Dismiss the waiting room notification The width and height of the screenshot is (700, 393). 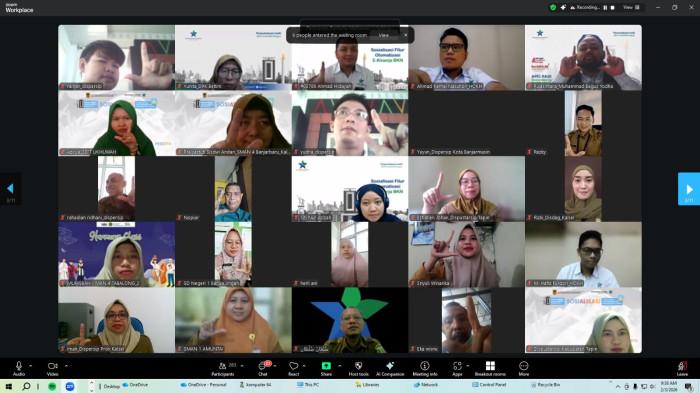click(x=405, y=35)
